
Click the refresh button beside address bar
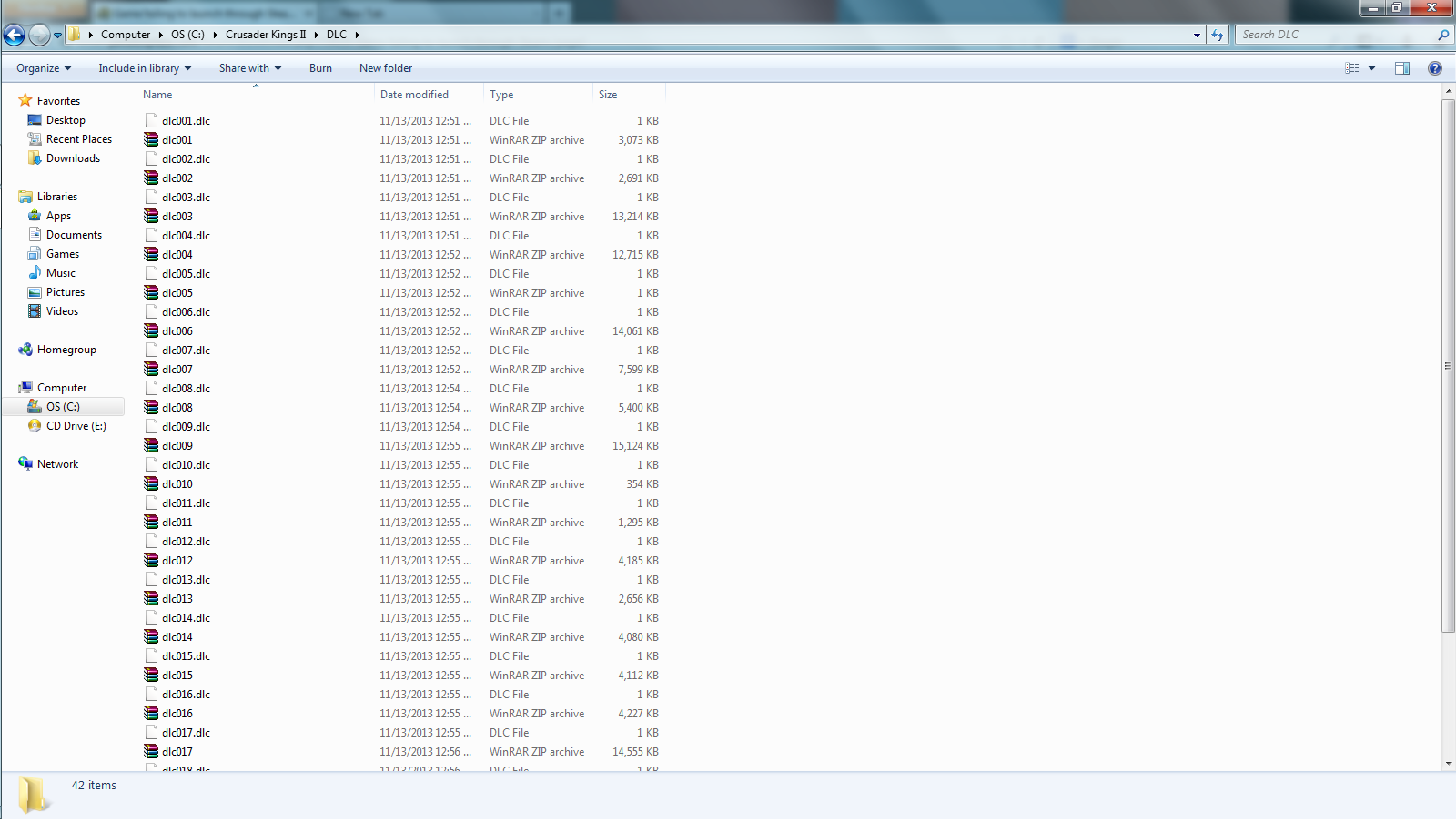[1218, 35]
